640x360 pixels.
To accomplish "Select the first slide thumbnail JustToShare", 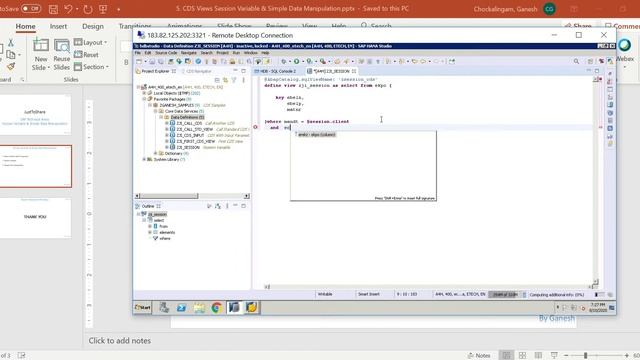I will coord(35,115).
